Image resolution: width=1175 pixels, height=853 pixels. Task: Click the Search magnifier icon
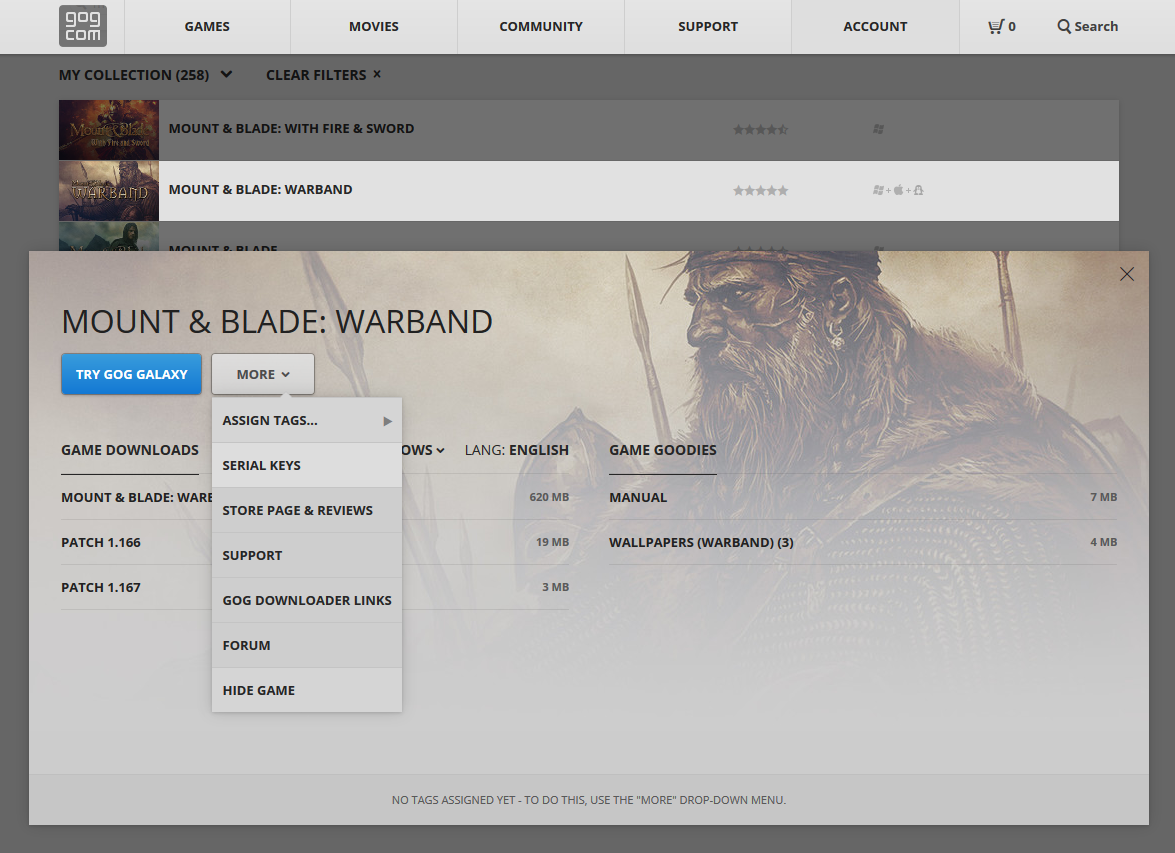pyautogui.click(x=1063, y=27)
